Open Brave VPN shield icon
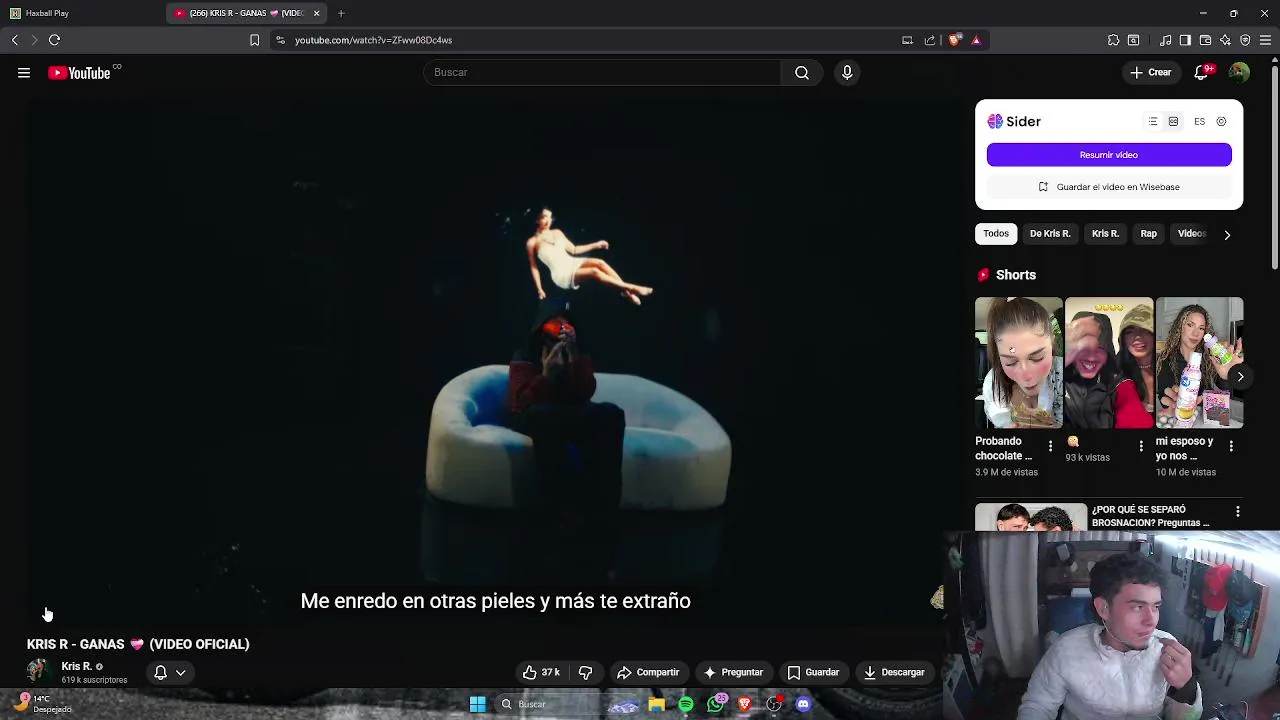1280x720 pixels. (1245, 40)
